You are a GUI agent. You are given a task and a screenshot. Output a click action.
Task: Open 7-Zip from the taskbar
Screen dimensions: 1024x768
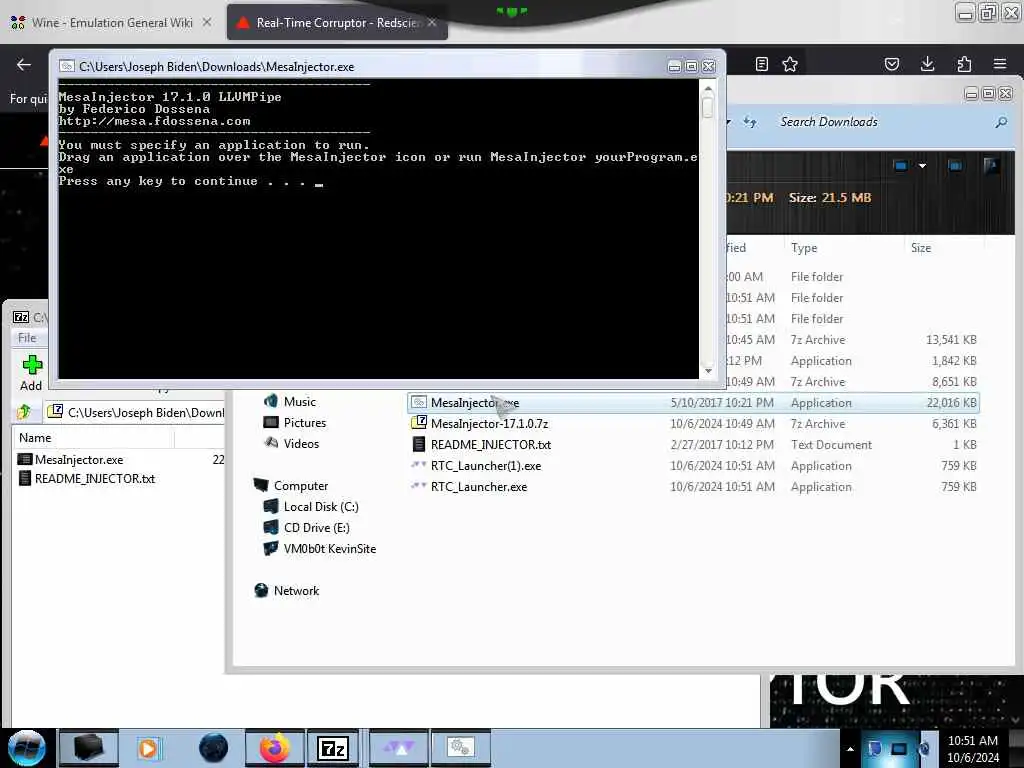pyautogui.click(x=333, y=748)
